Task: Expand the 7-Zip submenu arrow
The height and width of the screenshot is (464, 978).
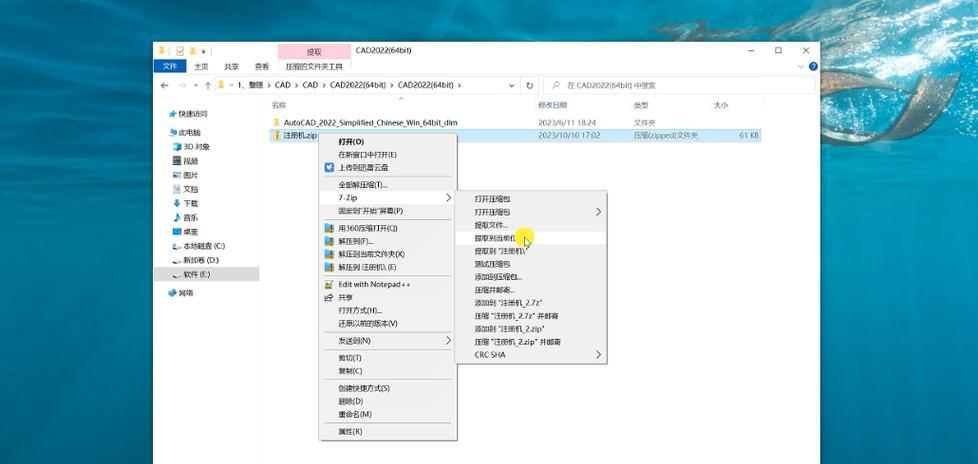Action: point(448,198)
